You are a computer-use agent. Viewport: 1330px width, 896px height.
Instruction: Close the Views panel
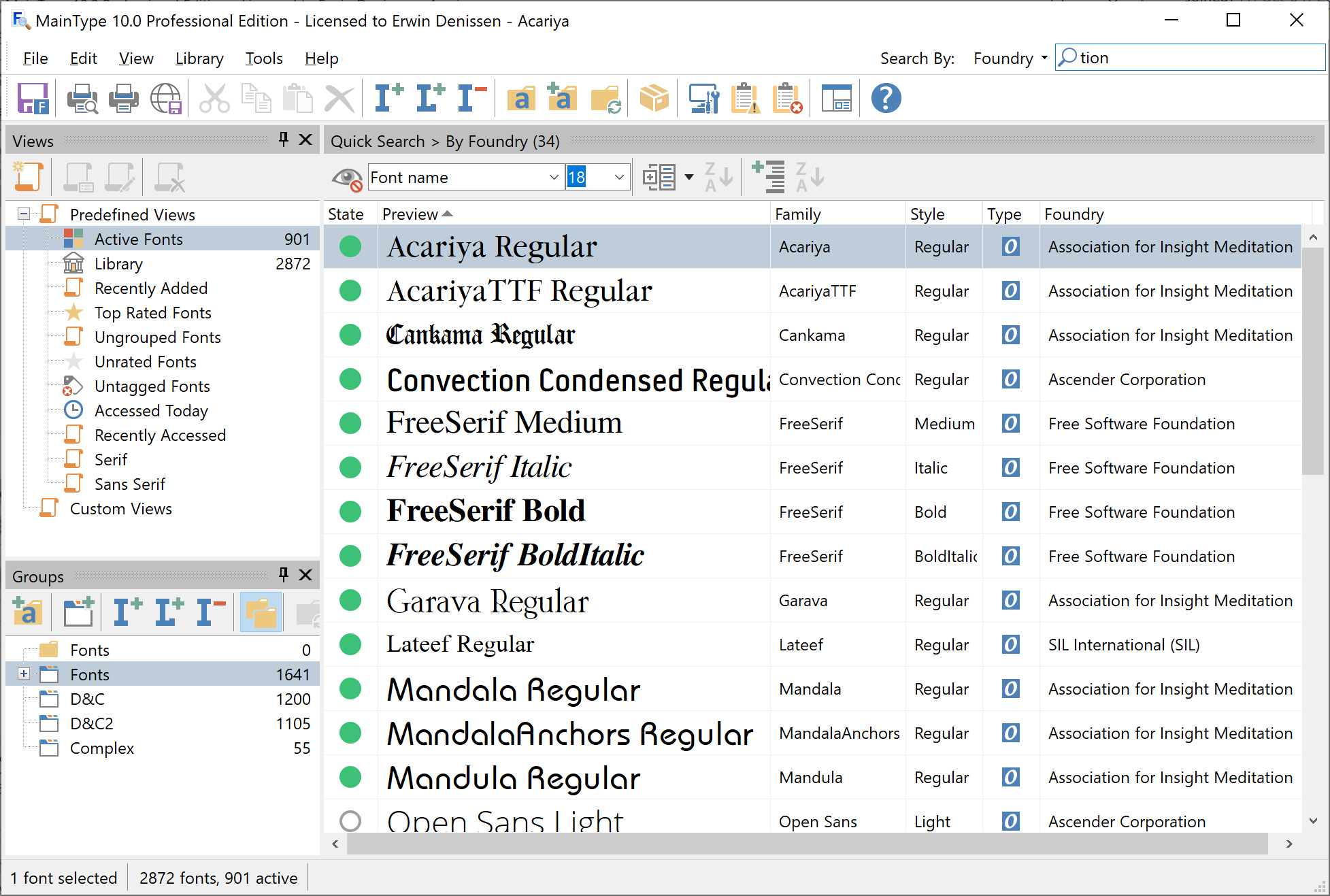(x=306, y=139)
